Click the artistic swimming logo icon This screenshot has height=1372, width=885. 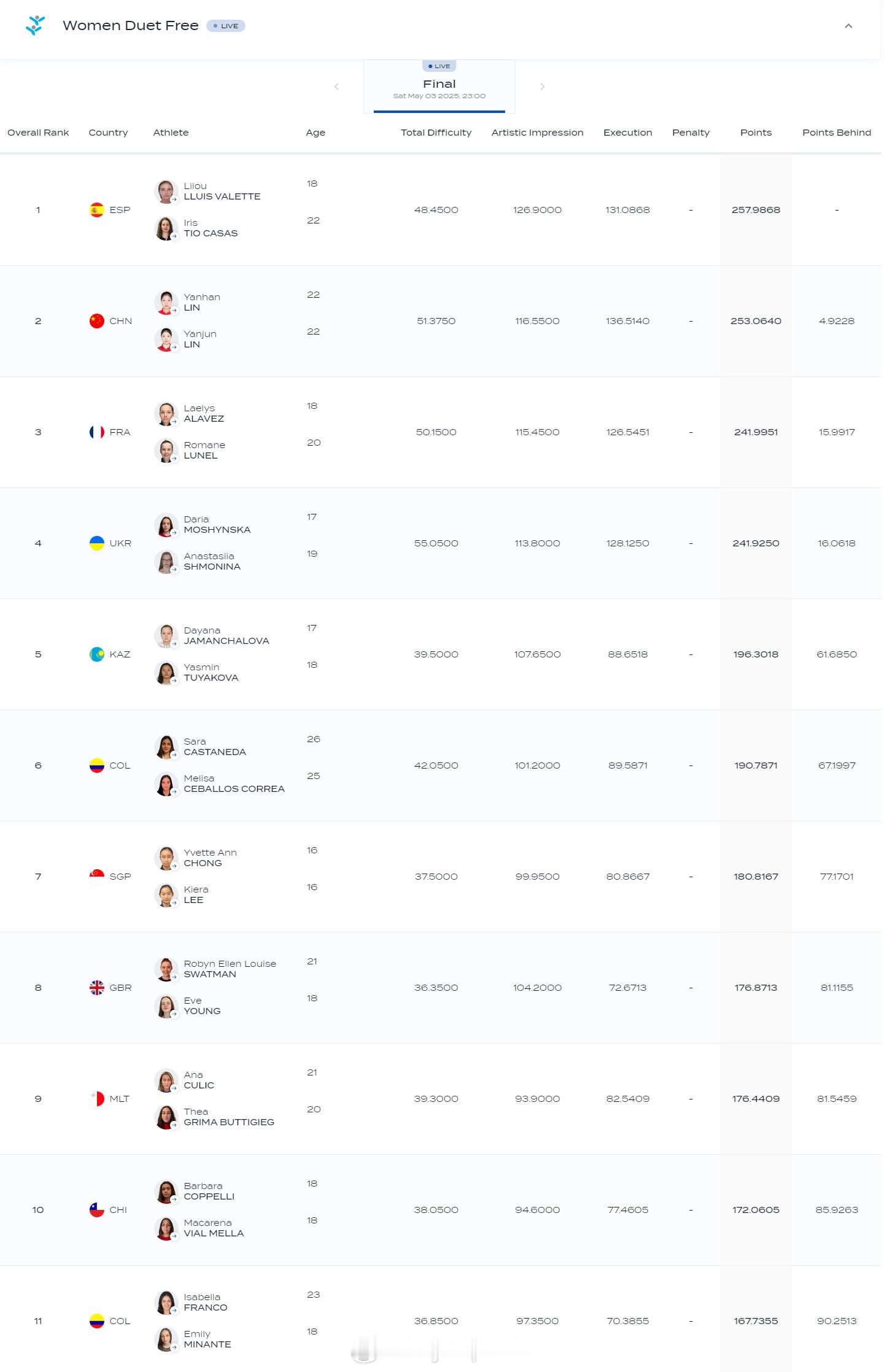click(36, 25)
